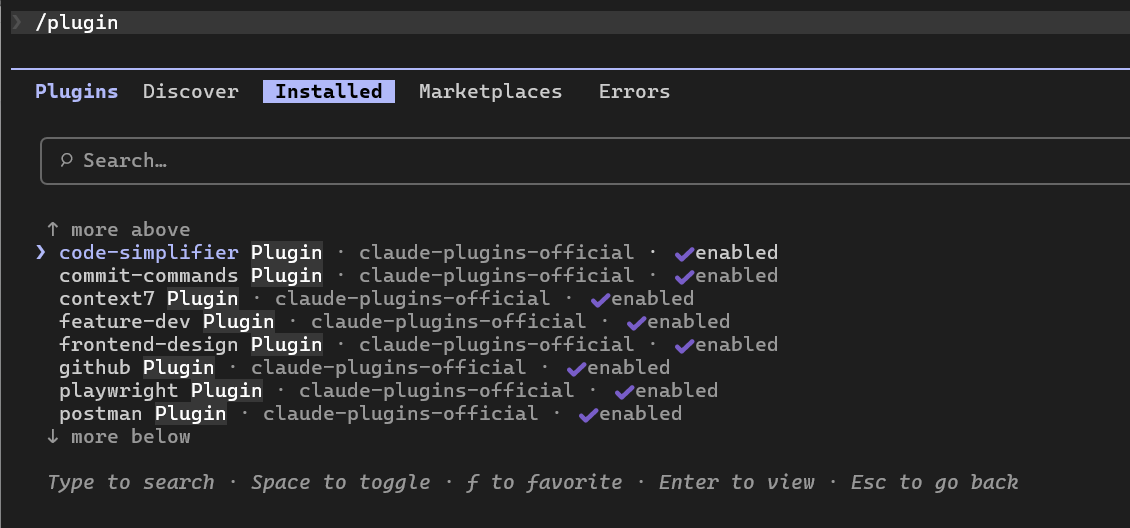This screenshot has width=1130, height=528.
Task: Click the Plugin badge on feature-dev
Action: tap(239, 321)
